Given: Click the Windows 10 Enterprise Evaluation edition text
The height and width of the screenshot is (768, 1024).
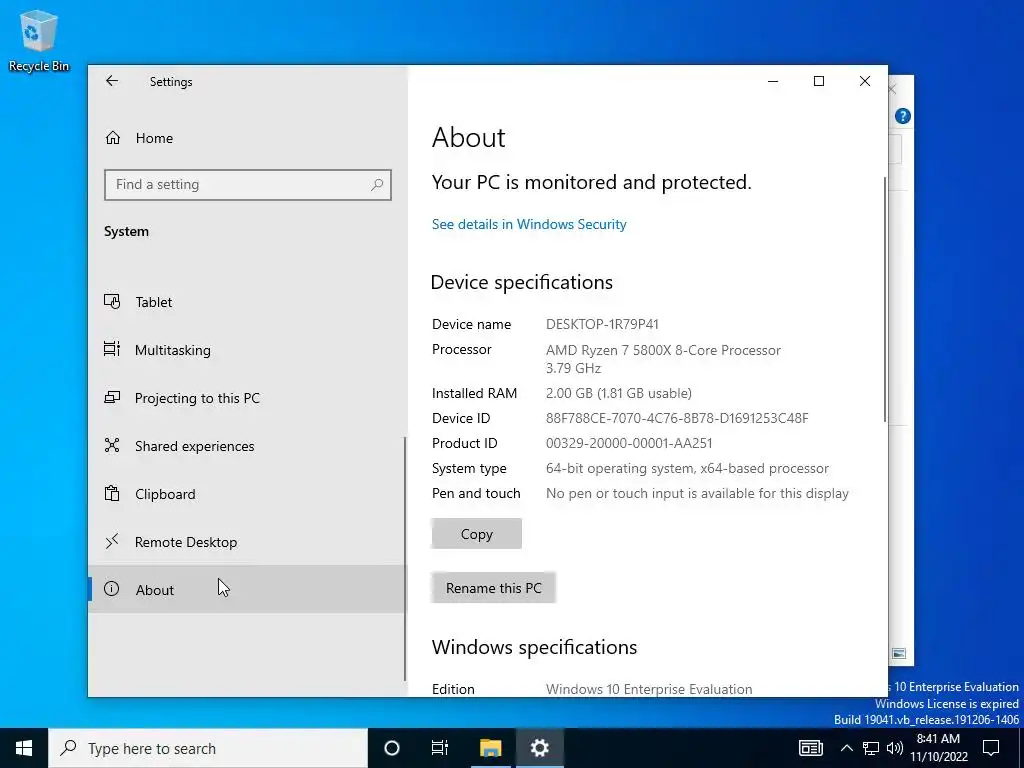Looking at the screenshot, I should tap(649, 689).
